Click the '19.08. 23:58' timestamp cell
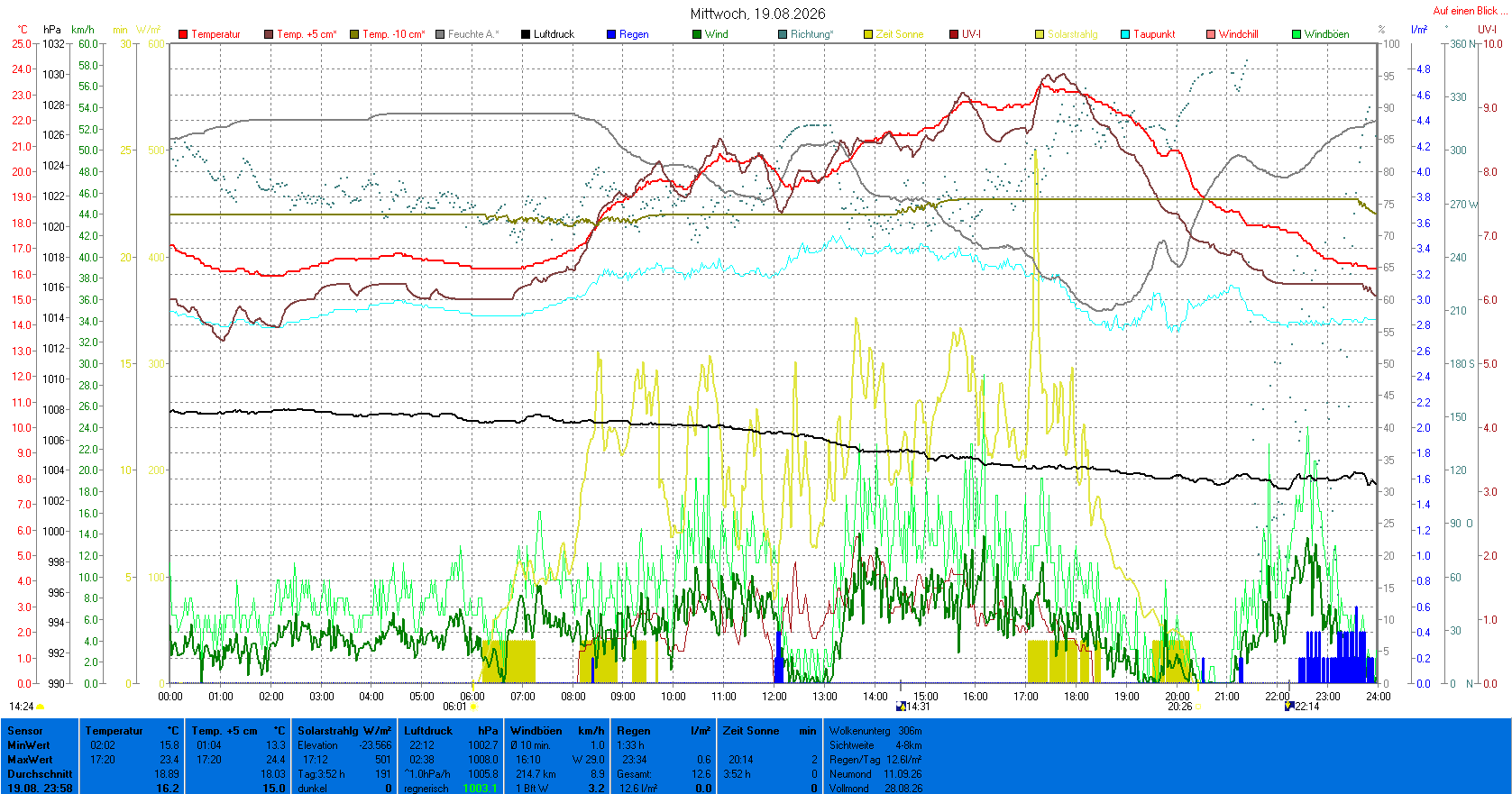 click(40, 789)
